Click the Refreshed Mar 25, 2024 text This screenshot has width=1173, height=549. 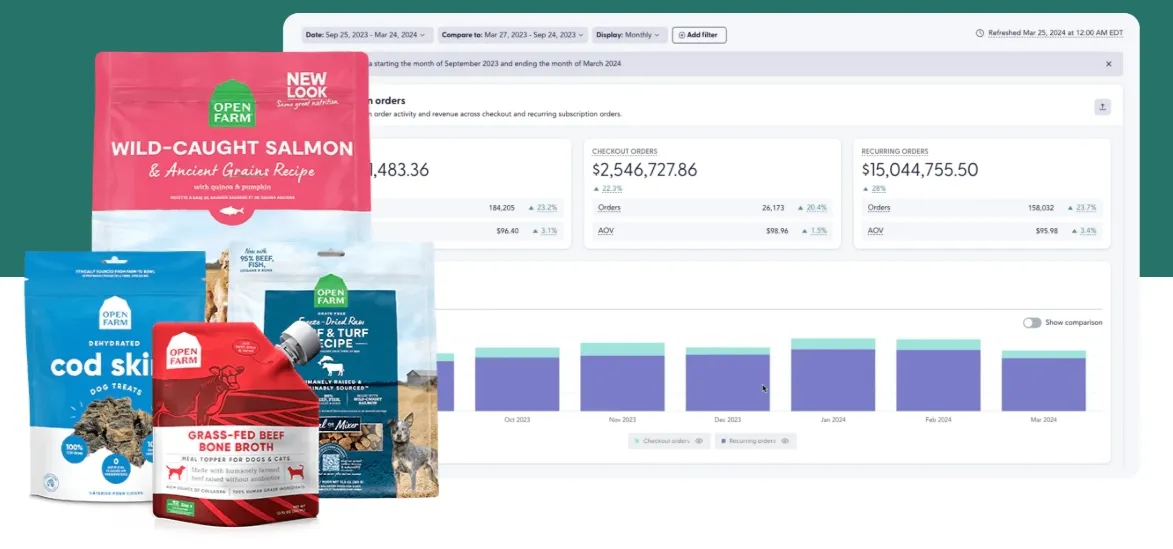(1055, 33)
